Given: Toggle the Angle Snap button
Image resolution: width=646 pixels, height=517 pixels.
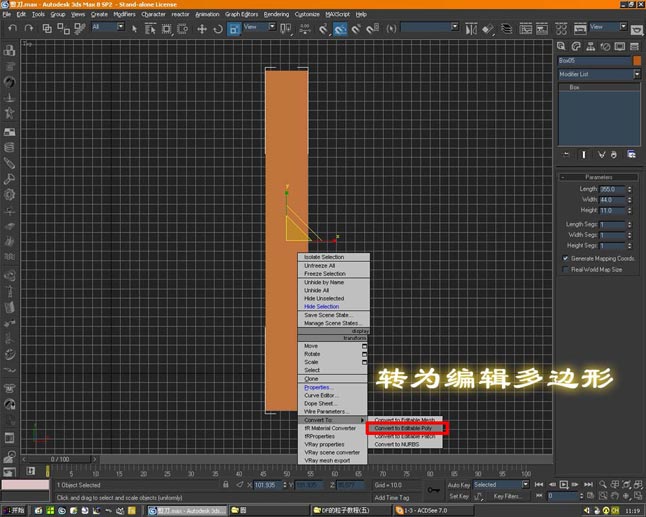Looking at the screenshot, I should (340, 29).
